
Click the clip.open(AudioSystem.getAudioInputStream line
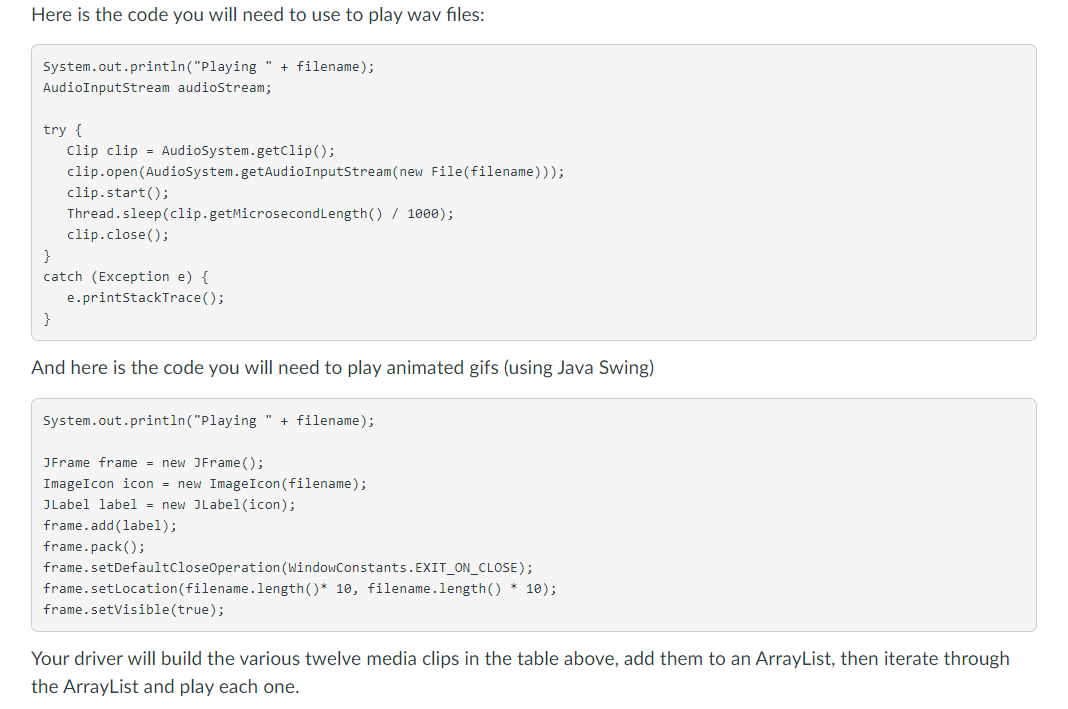tap(315, 172)
